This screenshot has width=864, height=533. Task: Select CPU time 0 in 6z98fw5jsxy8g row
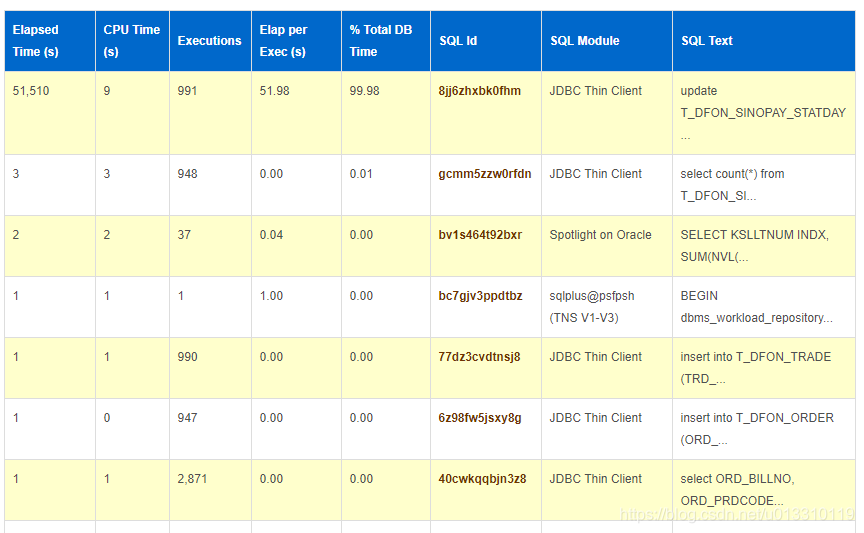click(x=132, y=429)
